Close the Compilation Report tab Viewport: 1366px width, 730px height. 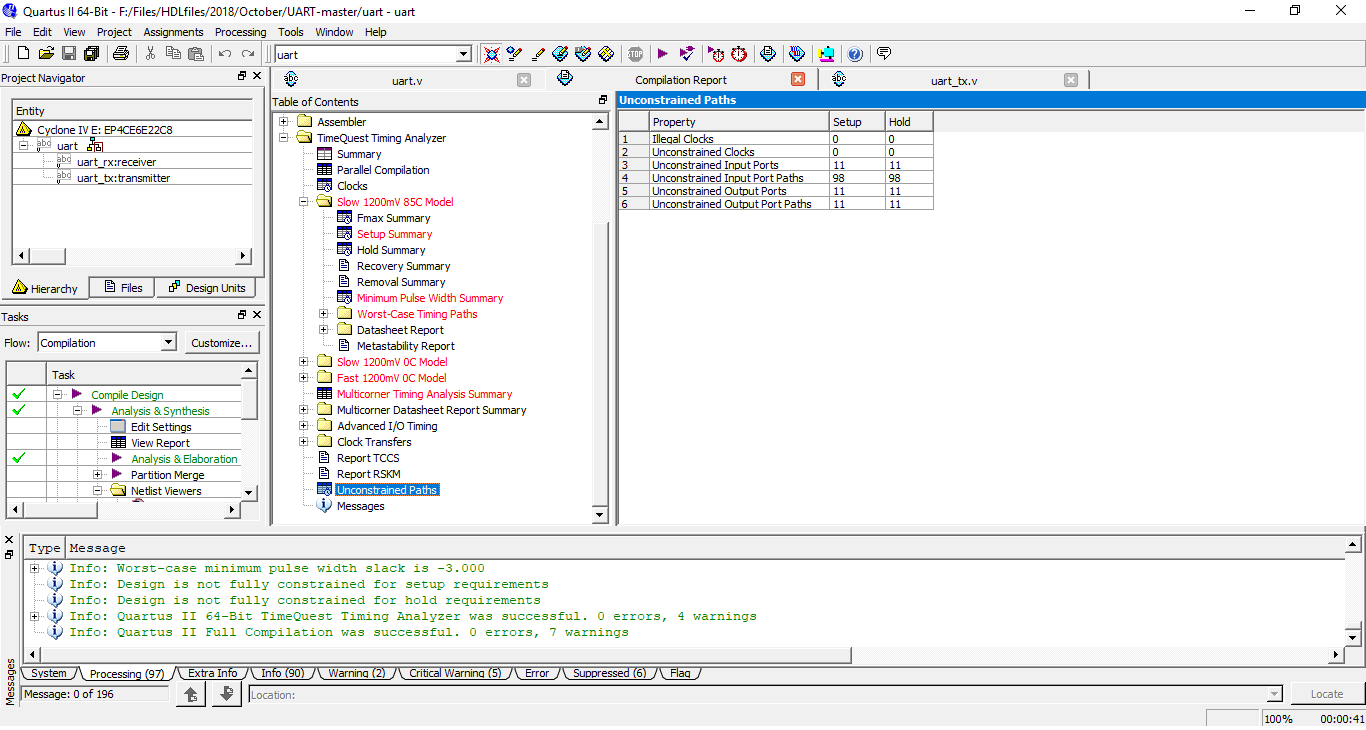(x=798, y=80)
